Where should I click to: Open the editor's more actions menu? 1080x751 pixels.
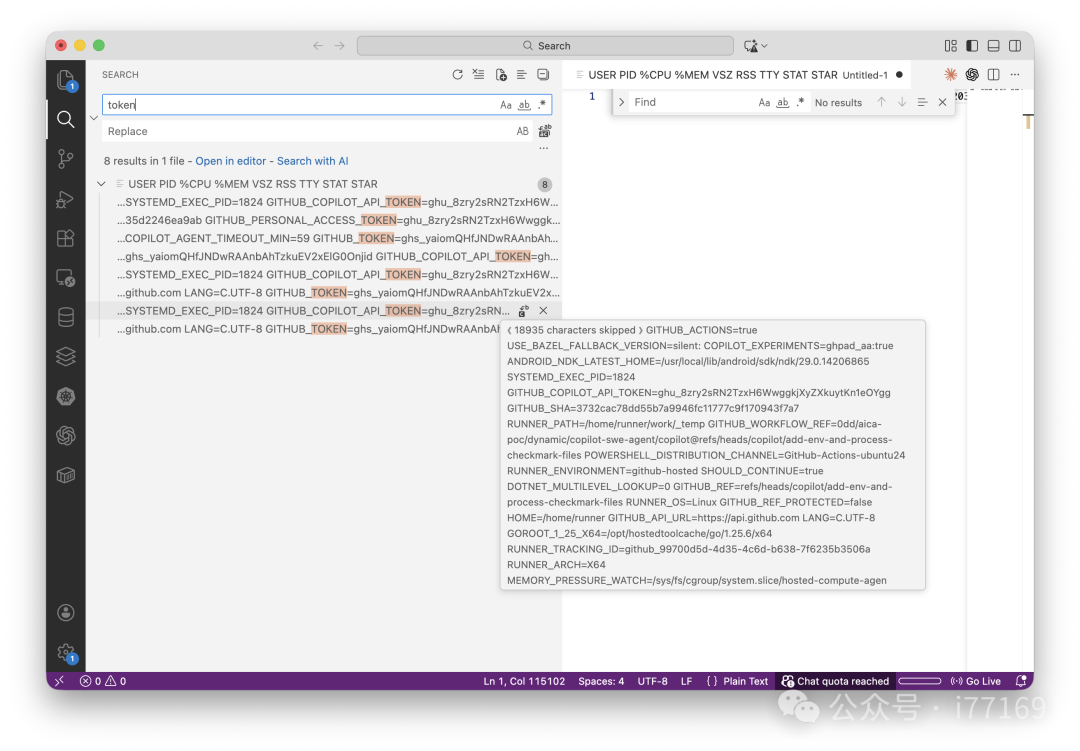tap(1015, 74)
